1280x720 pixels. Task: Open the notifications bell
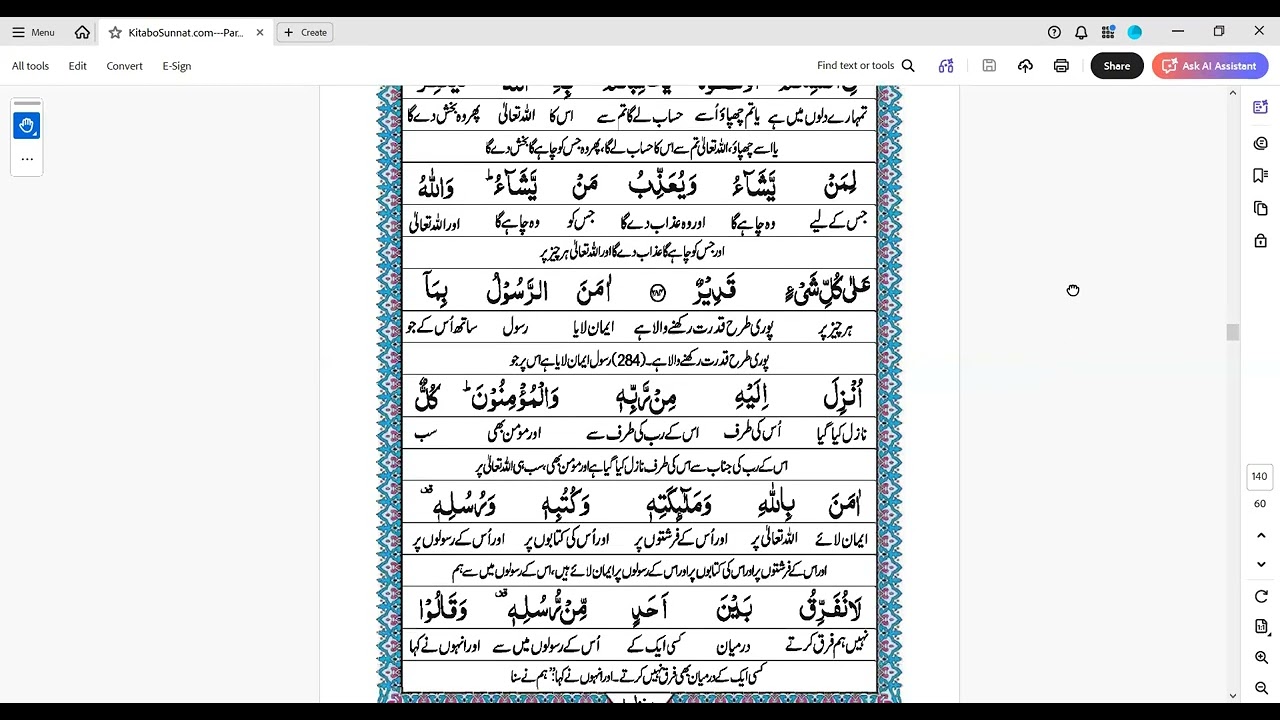click(1081, 32)
